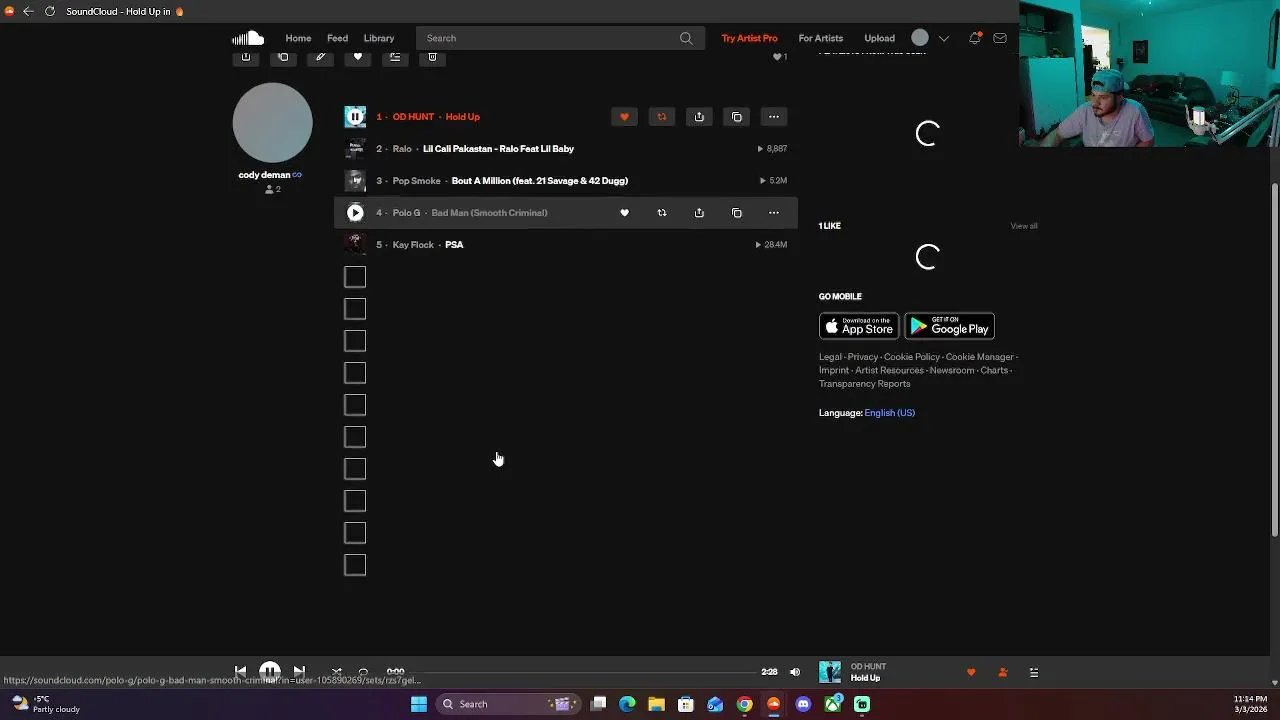Unlike Hold Up with orange heart

[624, 117]
